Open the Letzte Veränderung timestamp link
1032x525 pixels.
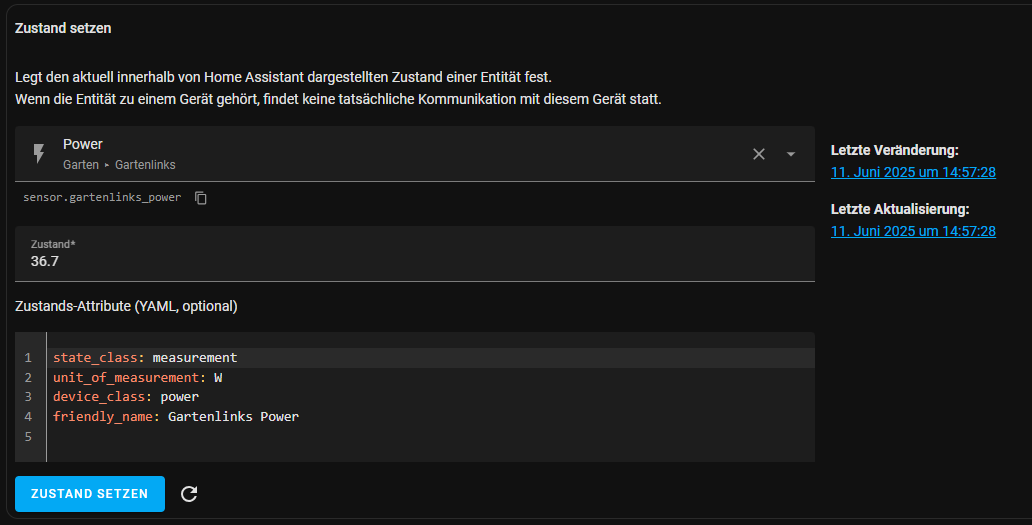pyautogui.click(x=913, y=172)
